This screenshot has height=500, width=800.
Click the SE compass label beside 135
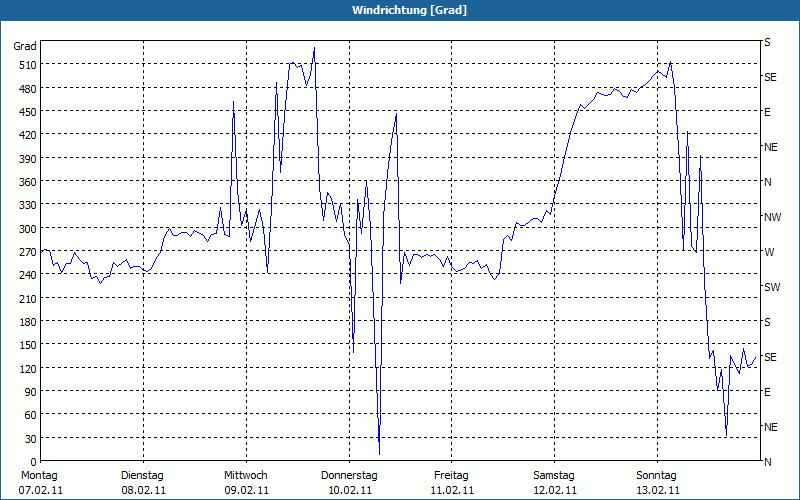coord(770,357)
